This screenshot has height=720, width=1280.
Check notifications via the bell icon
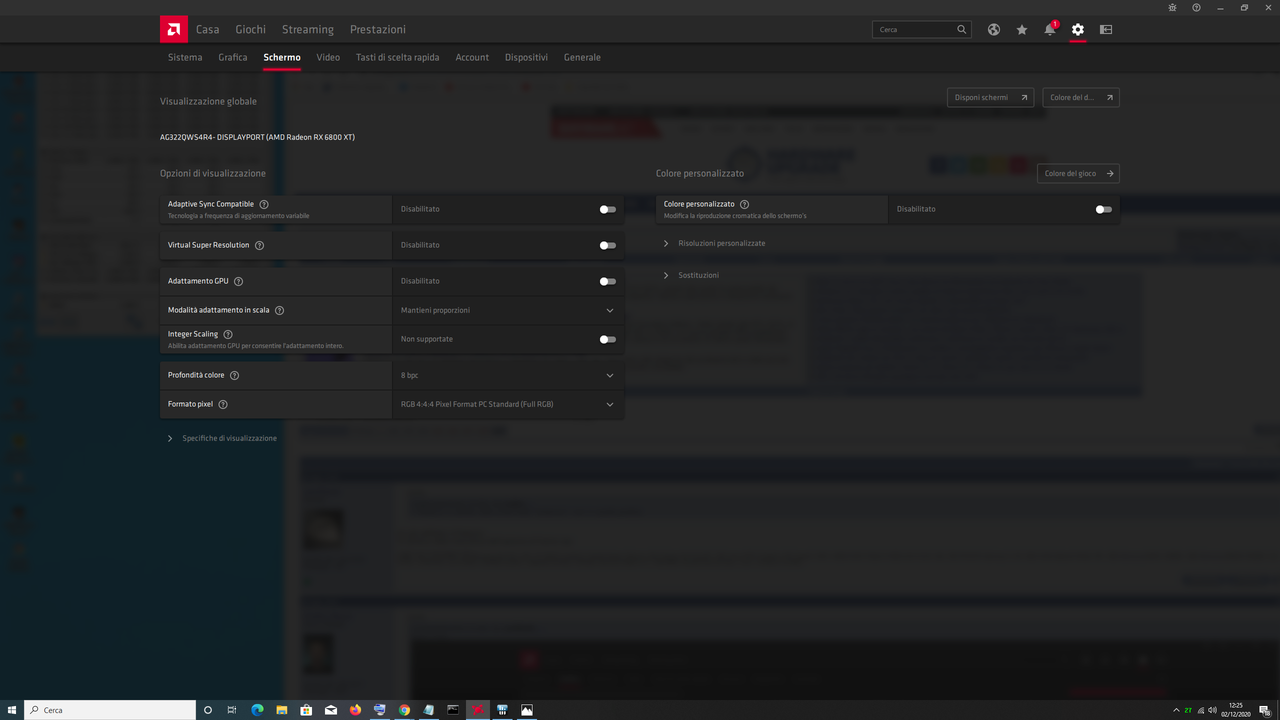coord(1049,29)
